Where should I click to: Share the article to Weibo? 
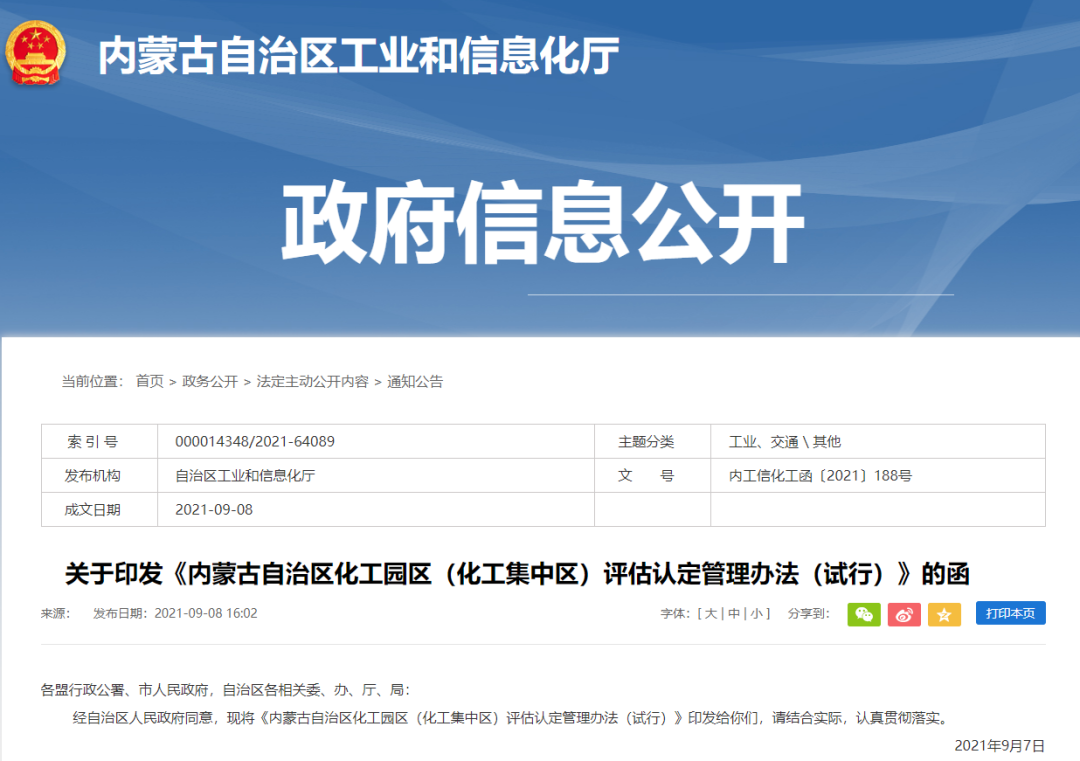click(x=904, y=614)
